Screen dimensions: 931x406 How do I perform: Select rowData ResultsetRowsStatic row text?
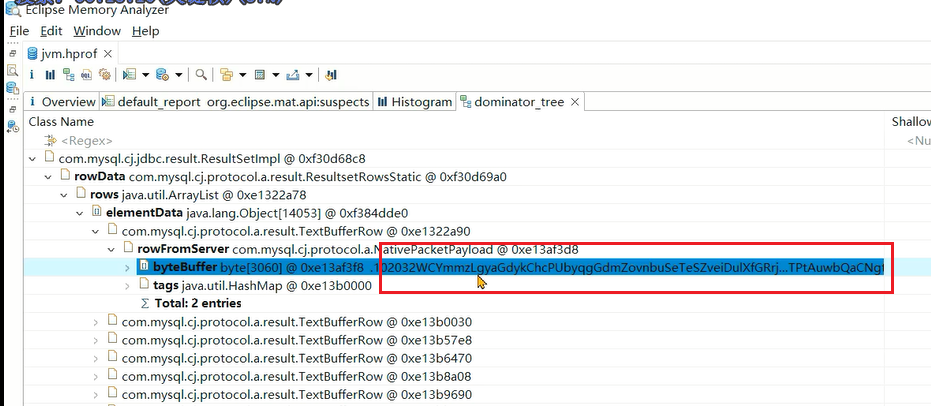click(x=290, y=177)
